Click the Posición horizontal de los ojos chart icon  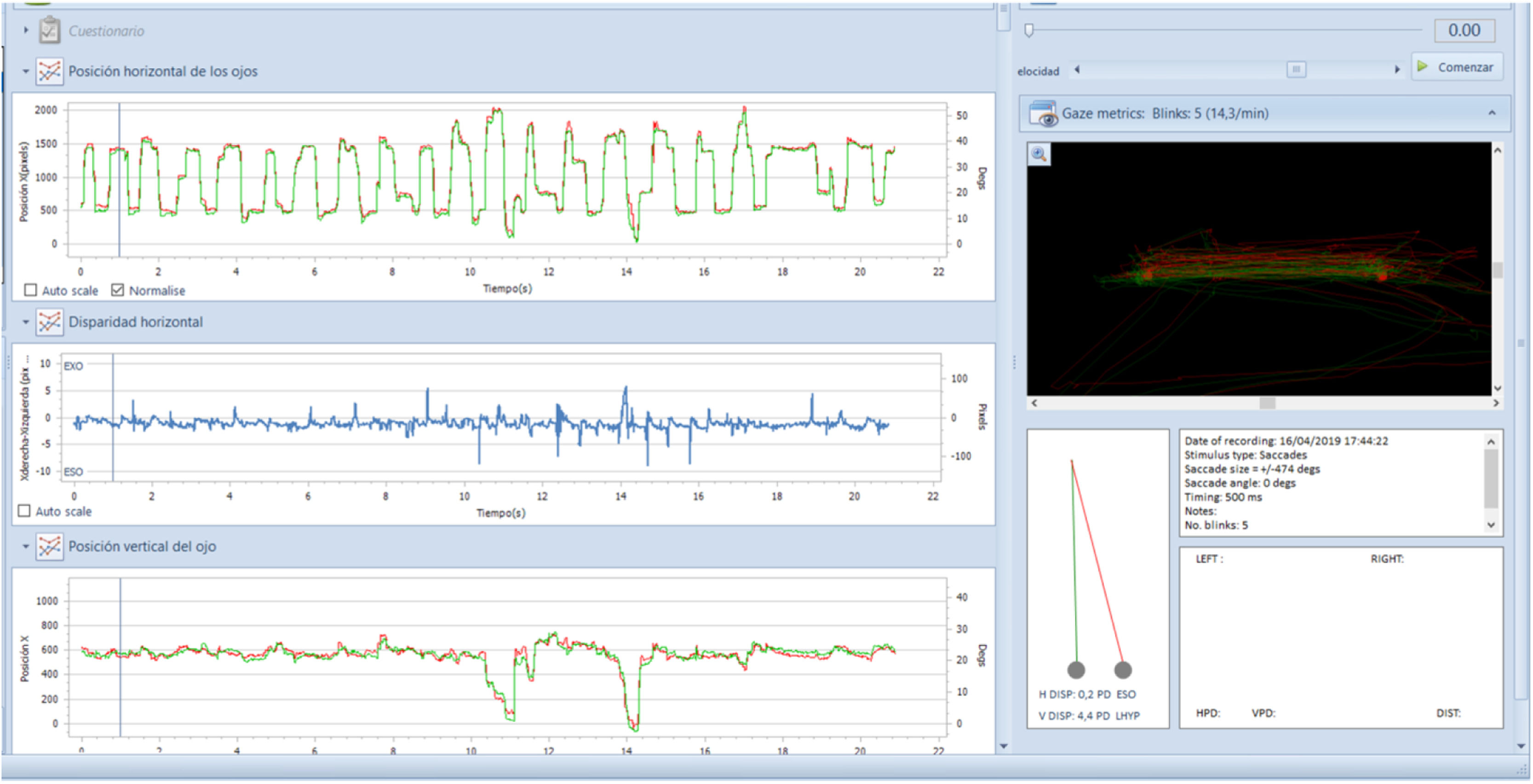[x=49, y=71]
